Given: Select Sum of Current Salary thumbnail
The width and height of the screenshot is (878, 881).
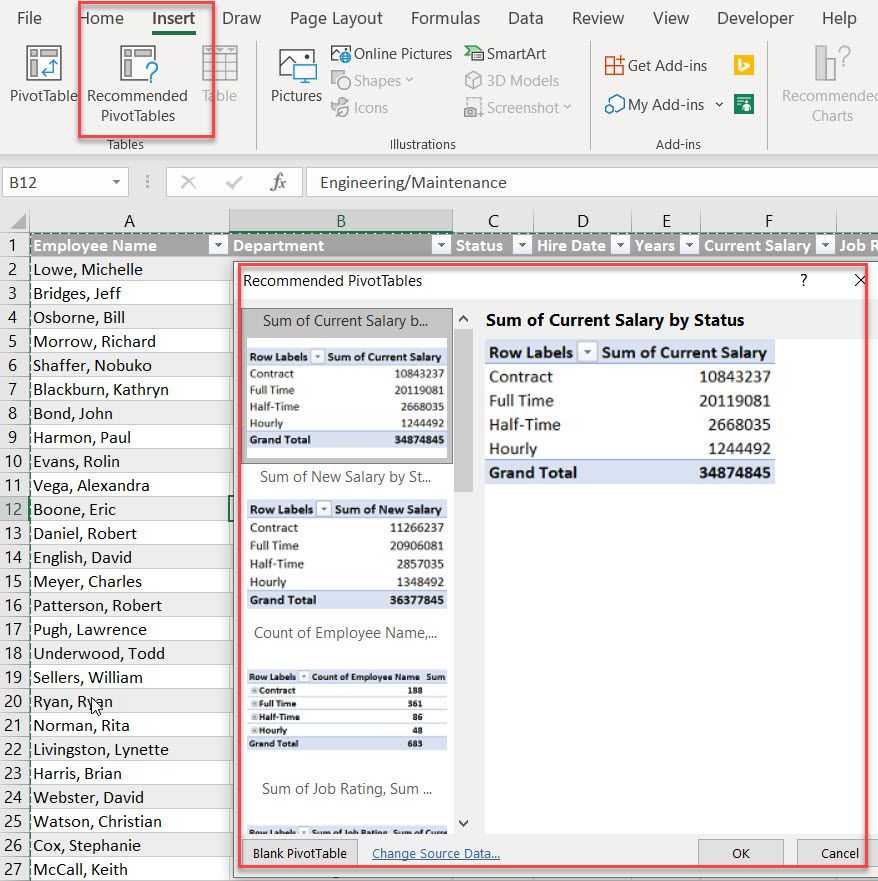Looking at the screenshot, I should coord(347,386).
